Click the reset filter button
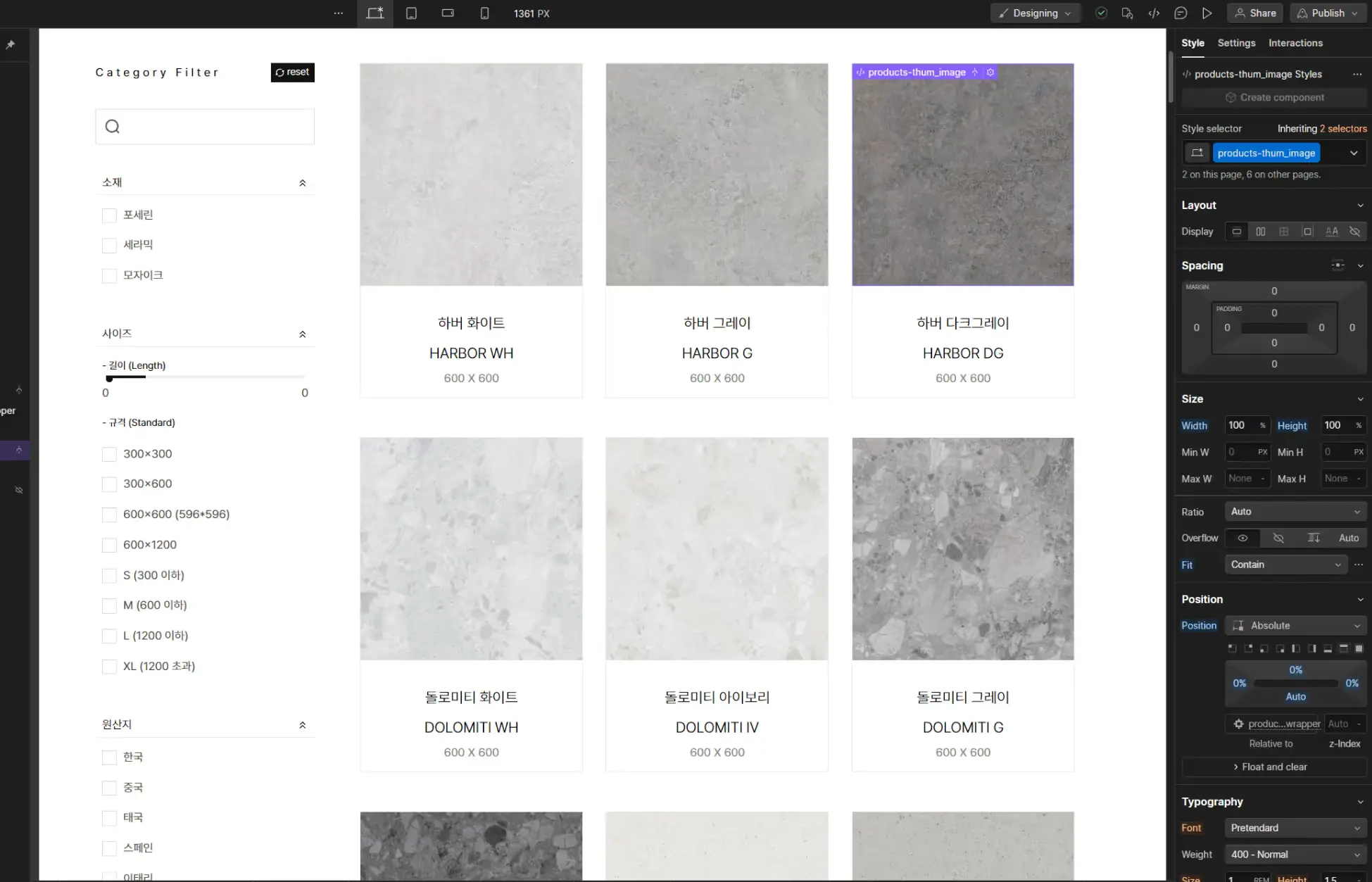This screenshot has width=1372, height=882. pyautogui.click(x=292, y=73)
